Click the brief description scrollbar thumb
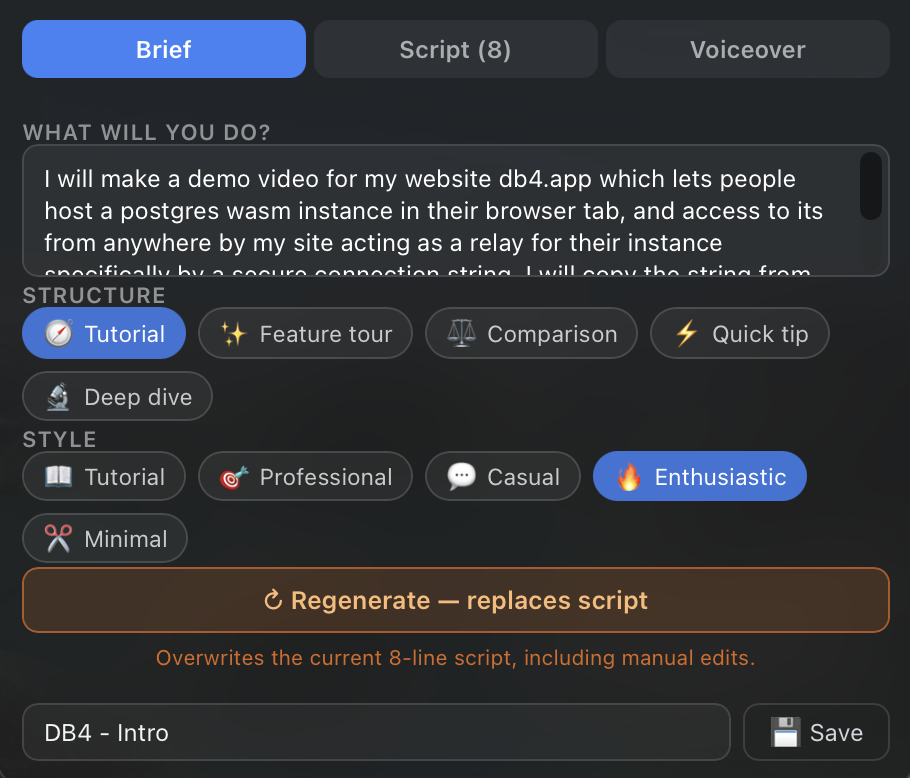 871,186
